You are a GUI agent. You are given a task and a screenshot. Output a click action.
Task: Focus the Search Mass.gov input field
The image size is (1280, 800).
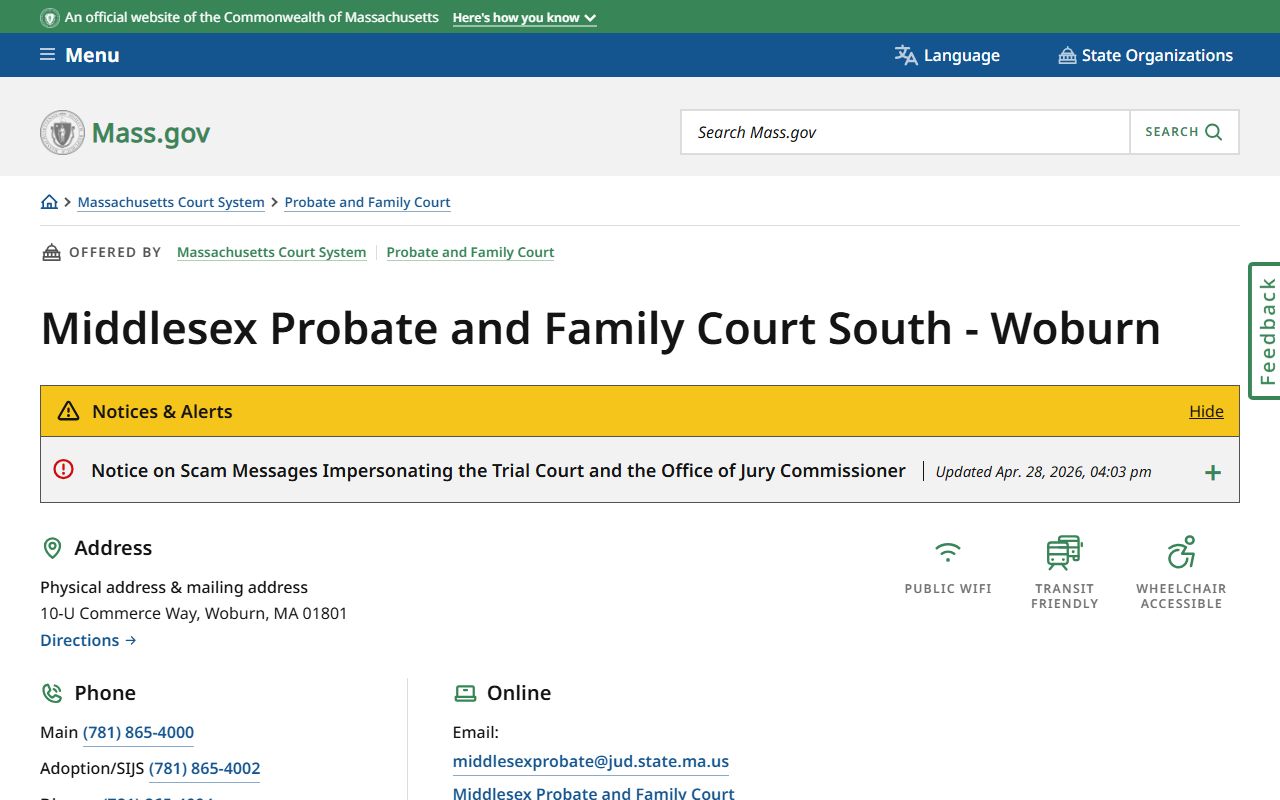click(905, 132)
